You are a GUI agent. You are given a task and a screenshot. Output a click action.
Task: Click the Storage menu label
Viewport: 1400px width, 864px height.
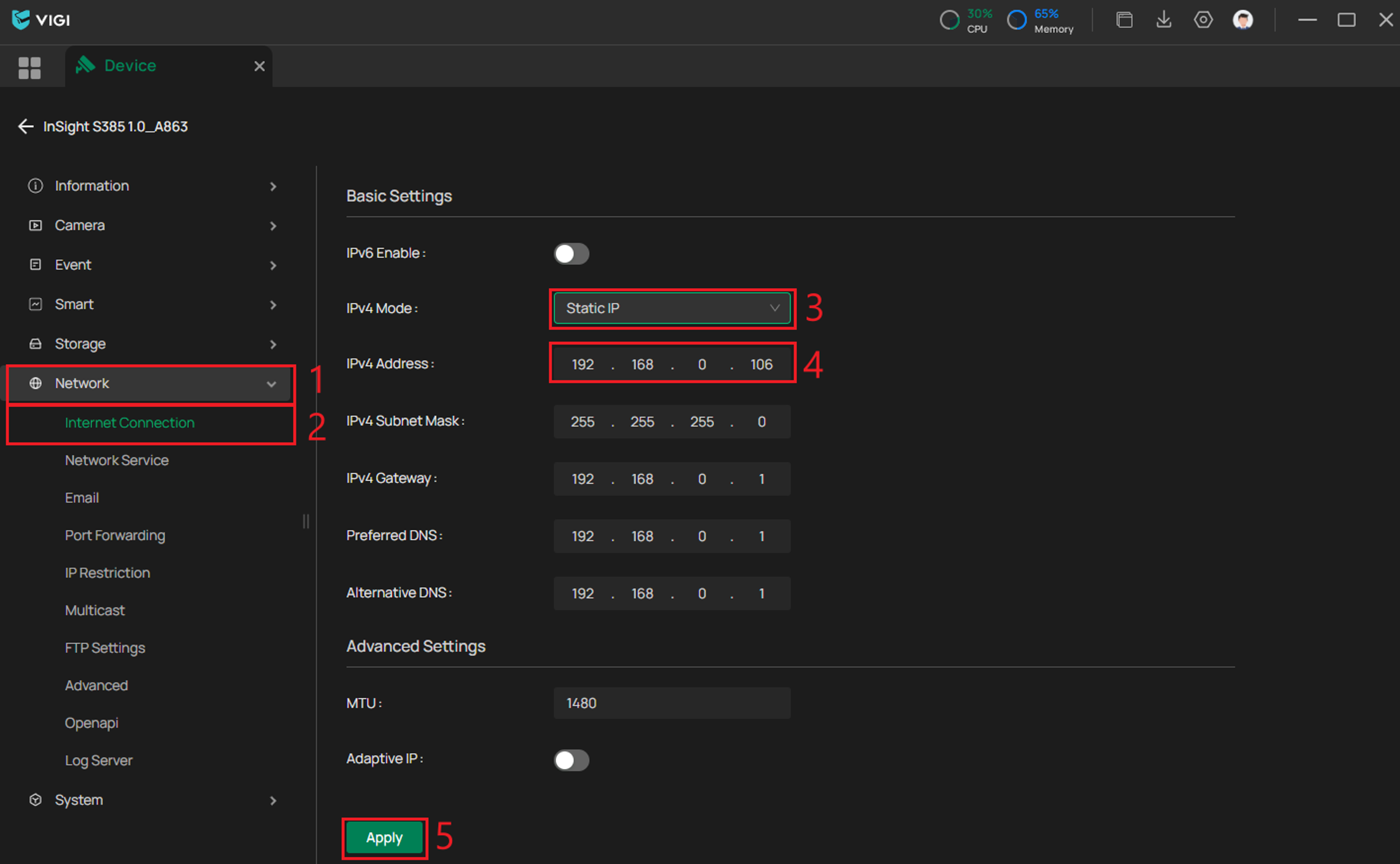[x=80, y=344]
